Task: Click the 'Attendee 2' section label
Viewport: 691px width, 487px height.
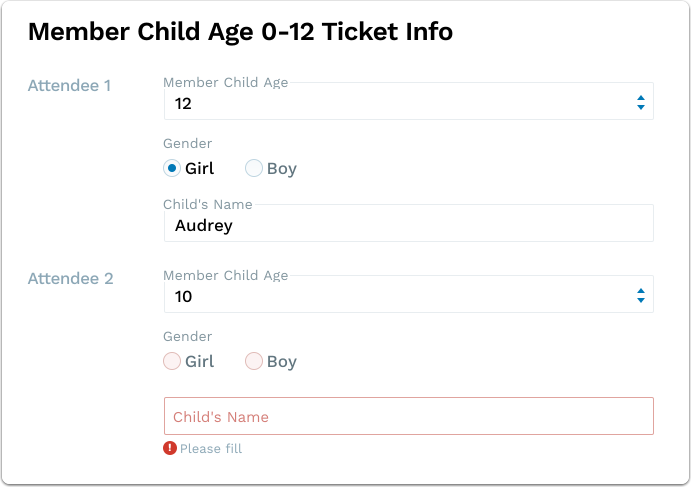Action: pyautogui.click(x=69, y=279)
